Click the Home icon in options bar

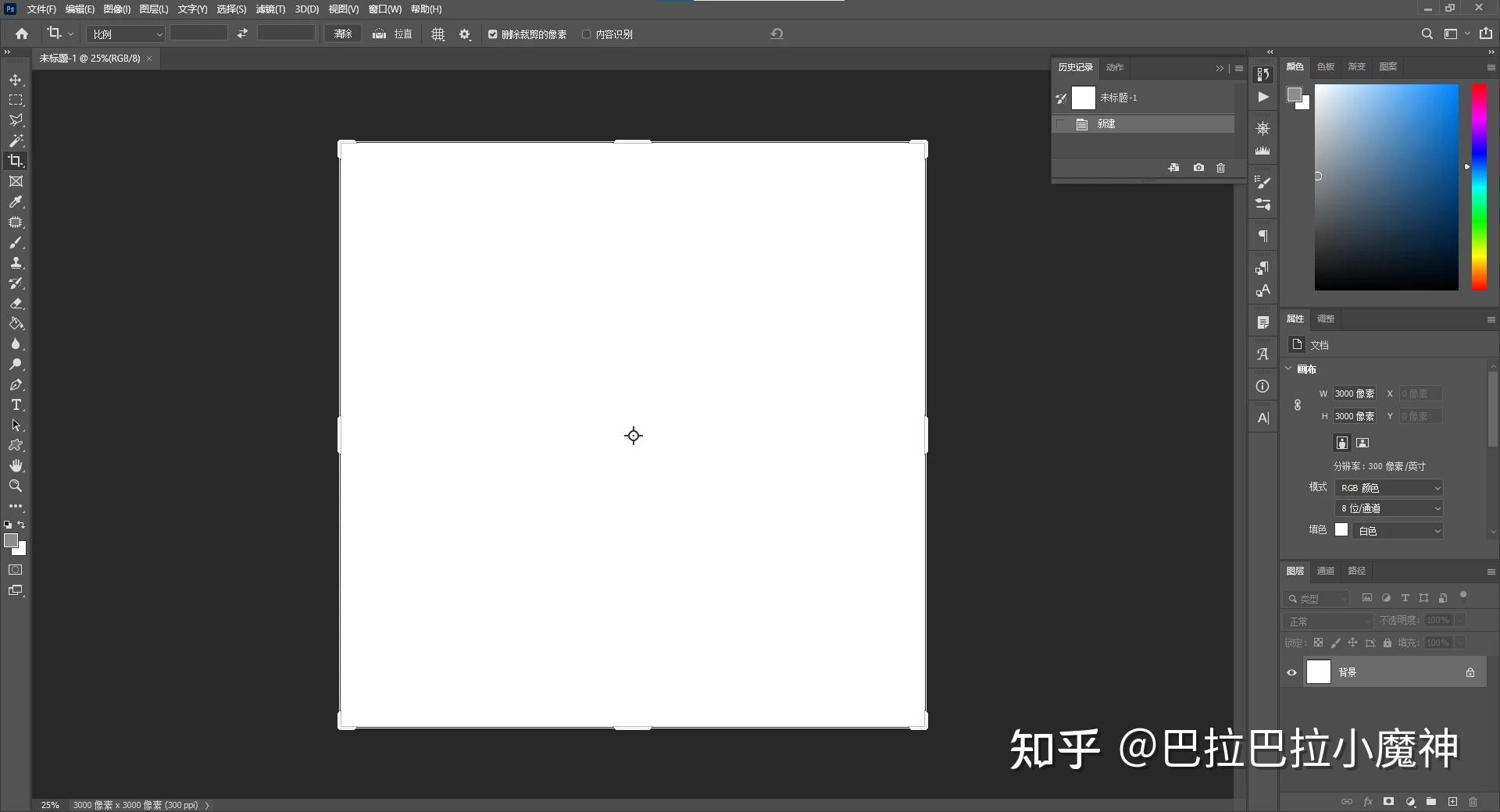[x=22, y=34]
